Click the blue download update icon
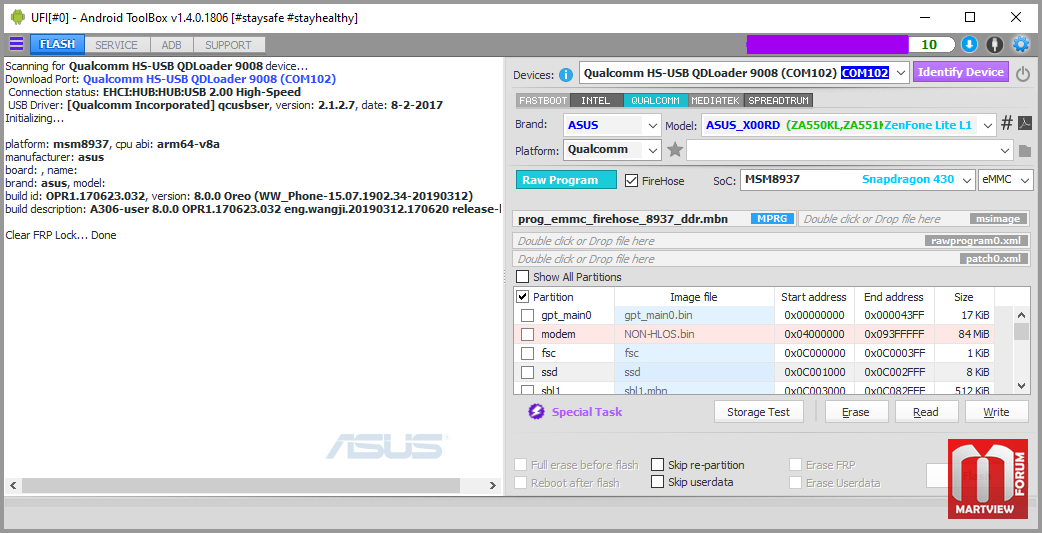This screenshot has width=1042, height=533. click(x=970, y=45)
